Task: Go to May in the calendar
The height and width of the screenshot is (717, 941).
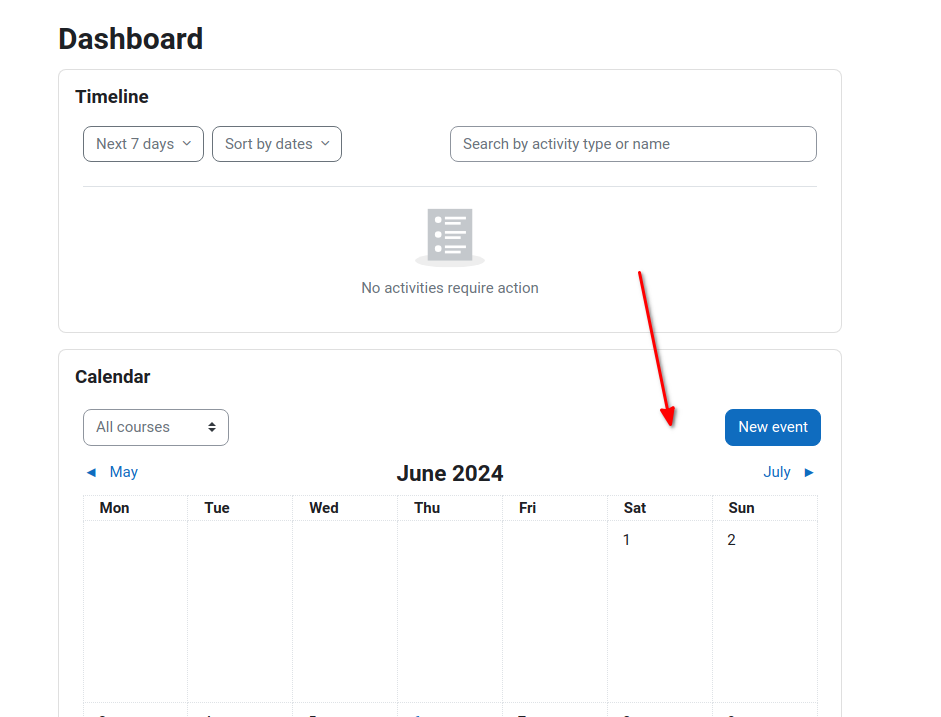Action: [x=124, y=472]
